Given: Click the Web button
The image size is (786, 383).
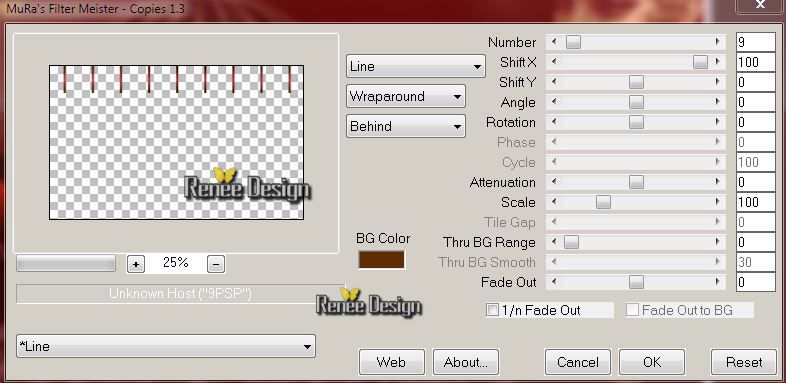Looking at the screenshot, I should pyautogui.click(x=391, y=362).
